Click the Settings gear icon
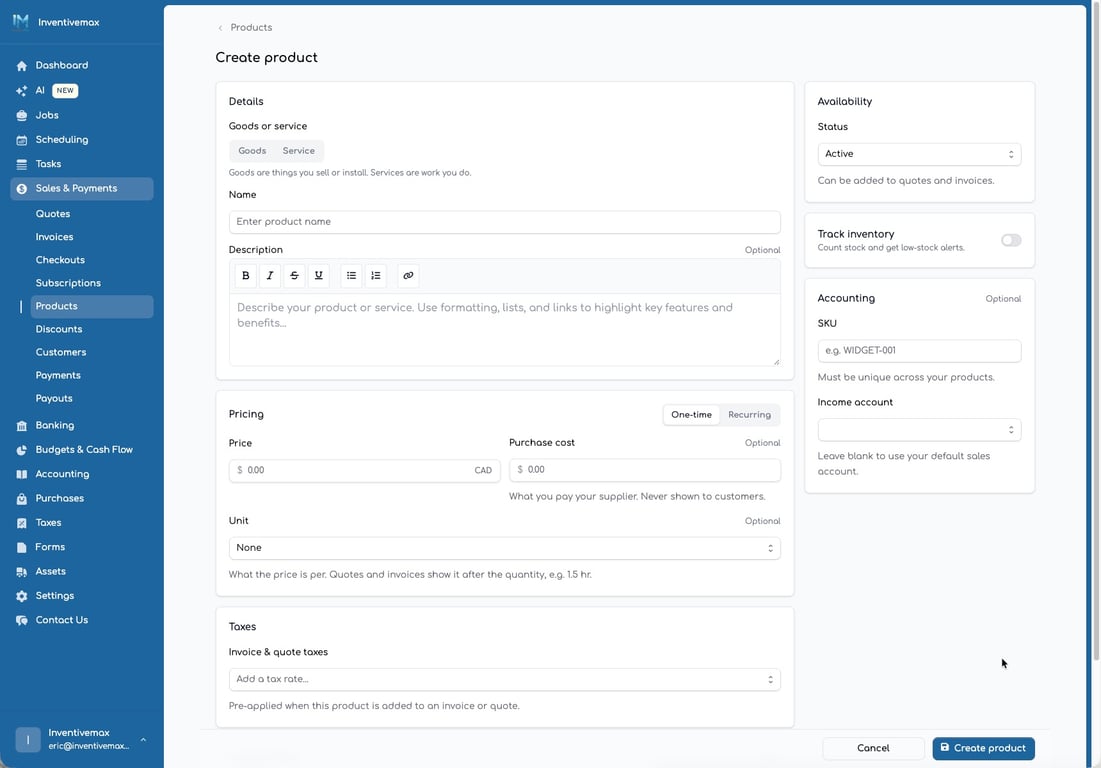This screenshot has height=768, width=1101. [x=22, y=596]
